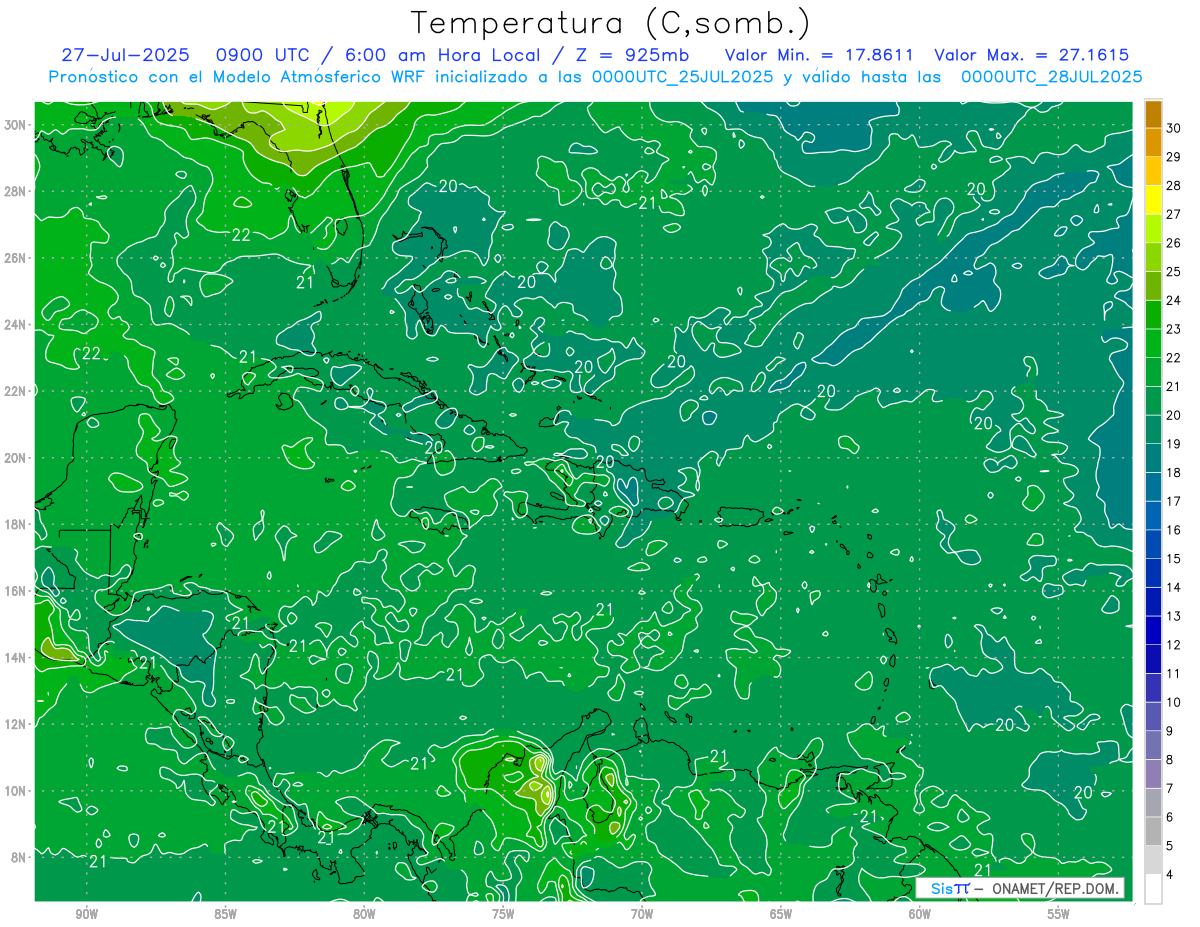Screen dimensions: 1200x927
Task: Click the 22N latitude axis label
Action: pyautogui.click(x=16, y=391)
